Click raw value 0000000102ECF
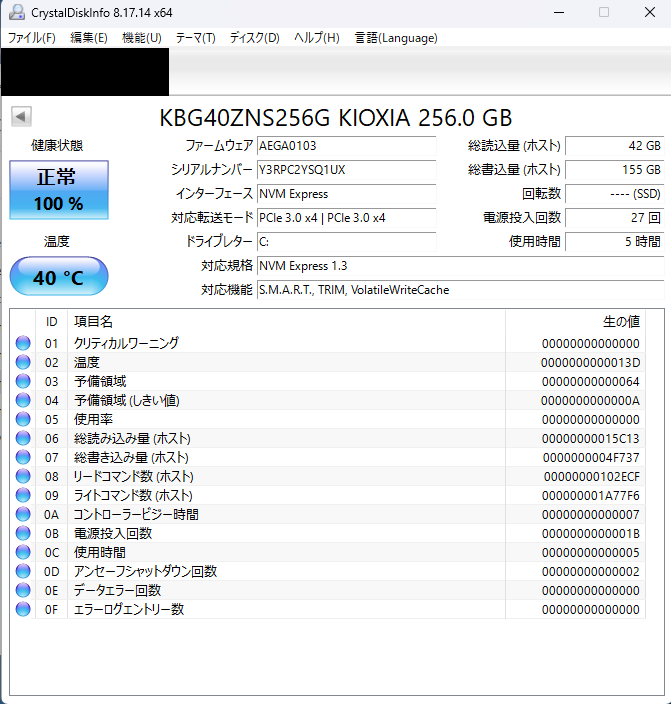Image resolution: width=671 pixels, height=704 pixels. [592, 476]
